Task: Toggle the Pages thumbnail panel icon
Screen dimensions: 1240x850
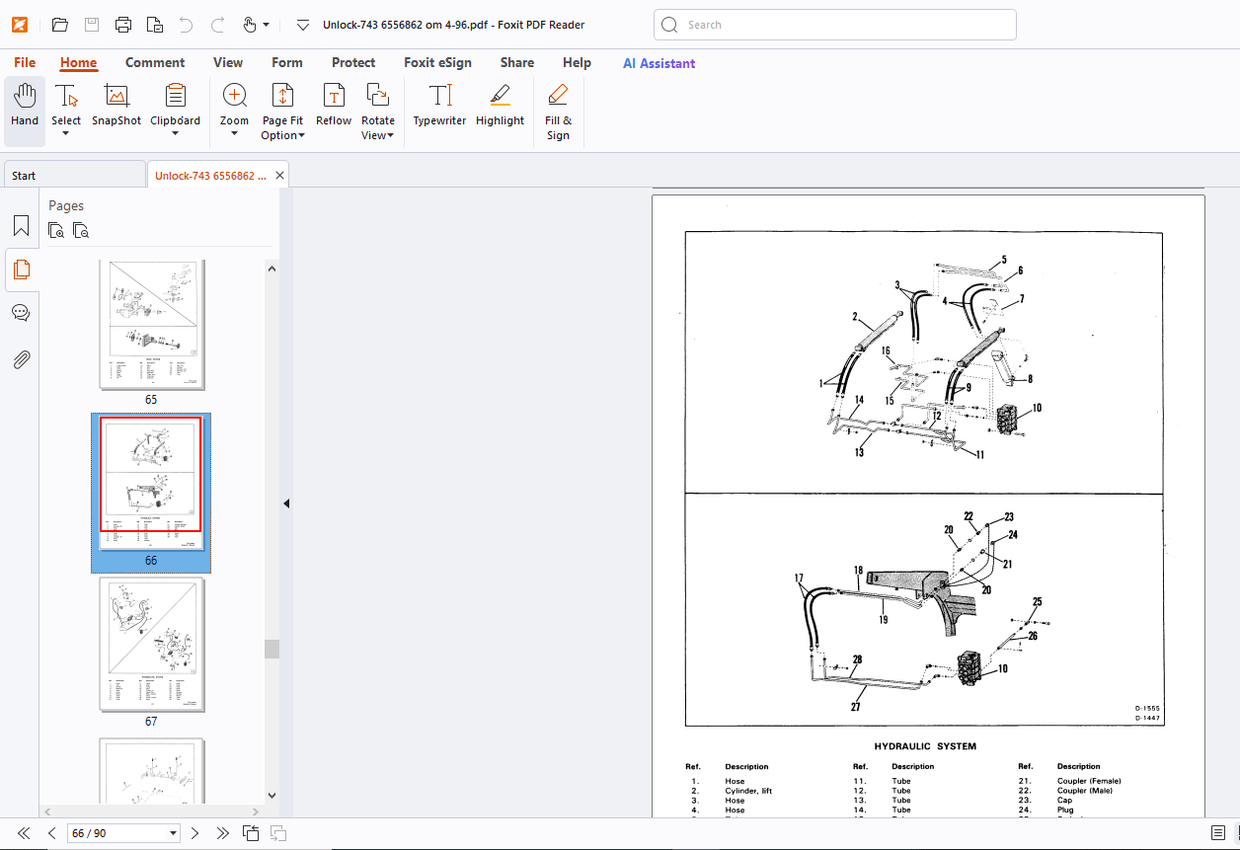Action: point(21,269)
